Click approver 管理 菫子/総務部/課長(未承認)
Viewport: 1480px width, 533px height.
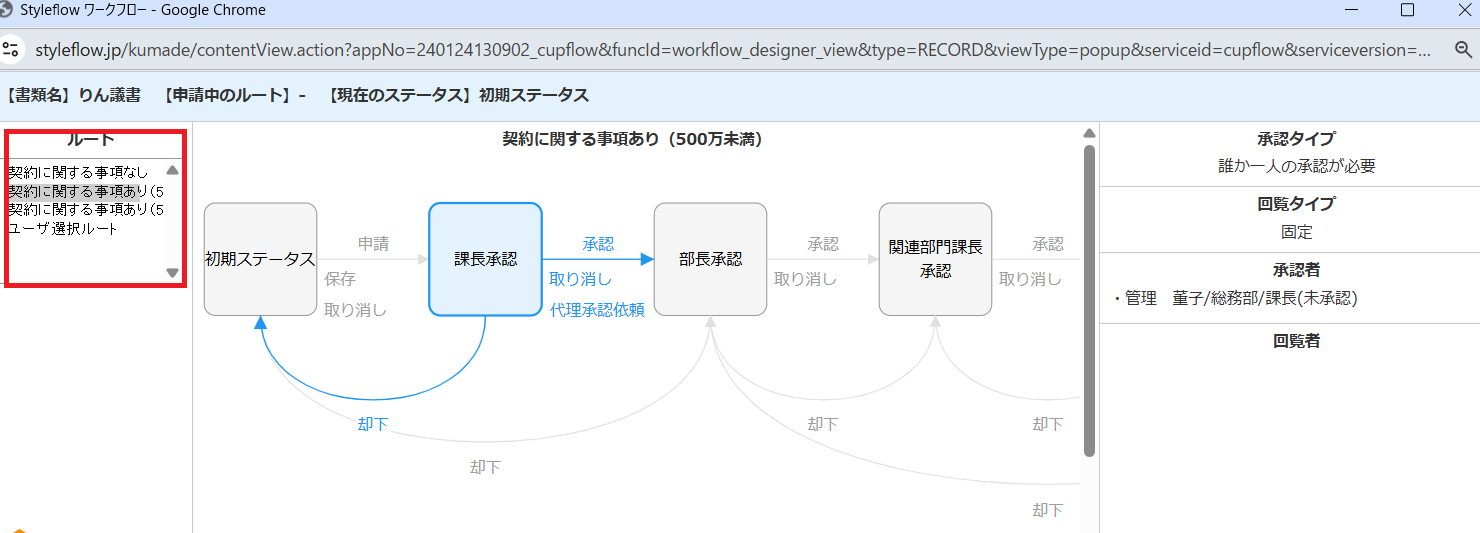tap(1234, 298)
